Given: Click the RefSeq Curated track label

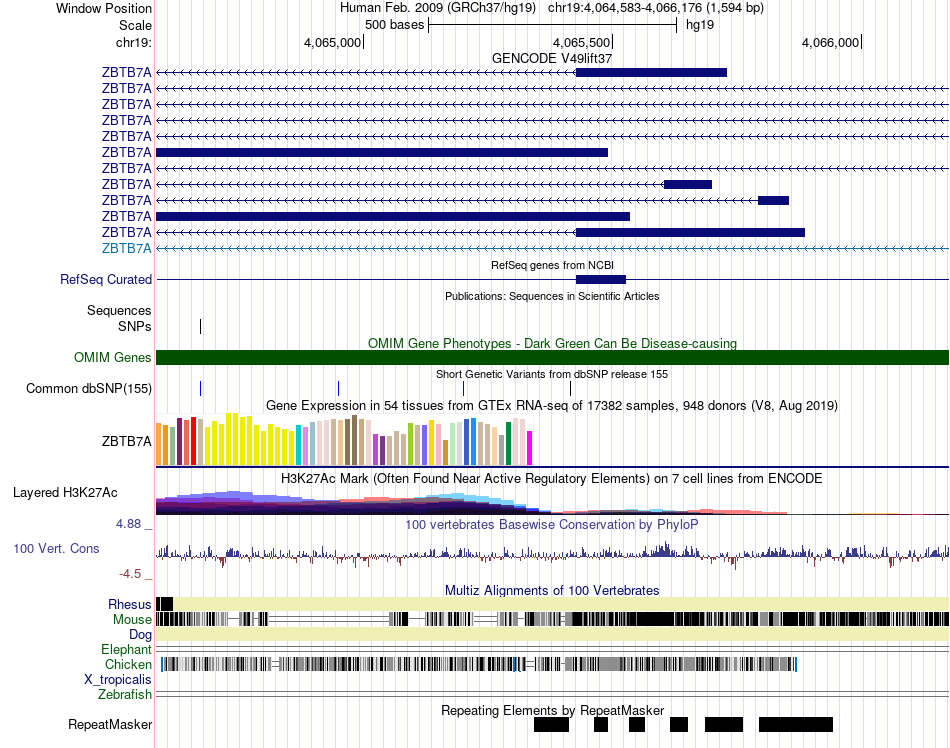Looking at the screenshot, I should pos(106,279).
